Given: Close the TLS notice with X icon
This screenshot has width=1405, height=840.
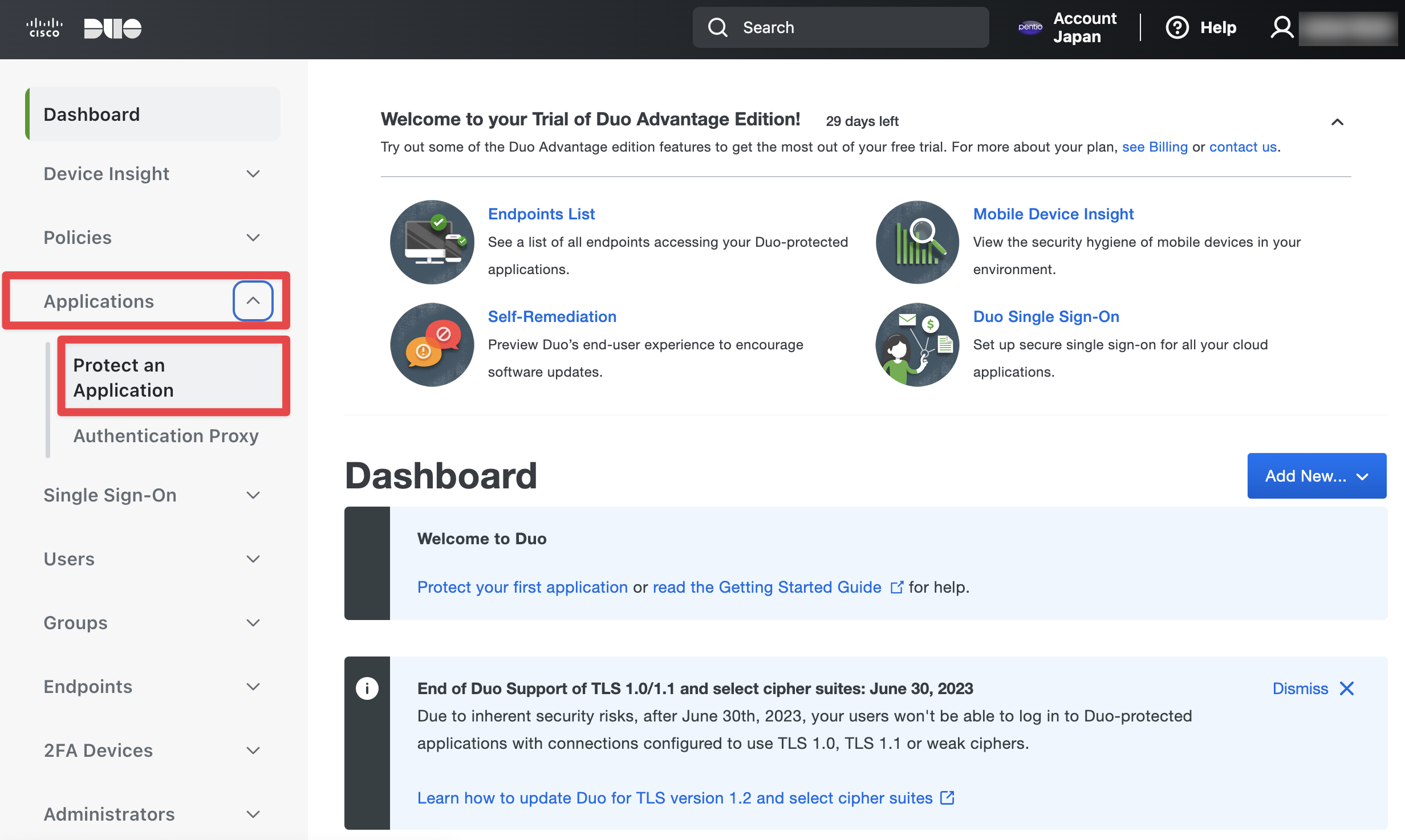Looking at the screenshot, I should coord(1347,688).
